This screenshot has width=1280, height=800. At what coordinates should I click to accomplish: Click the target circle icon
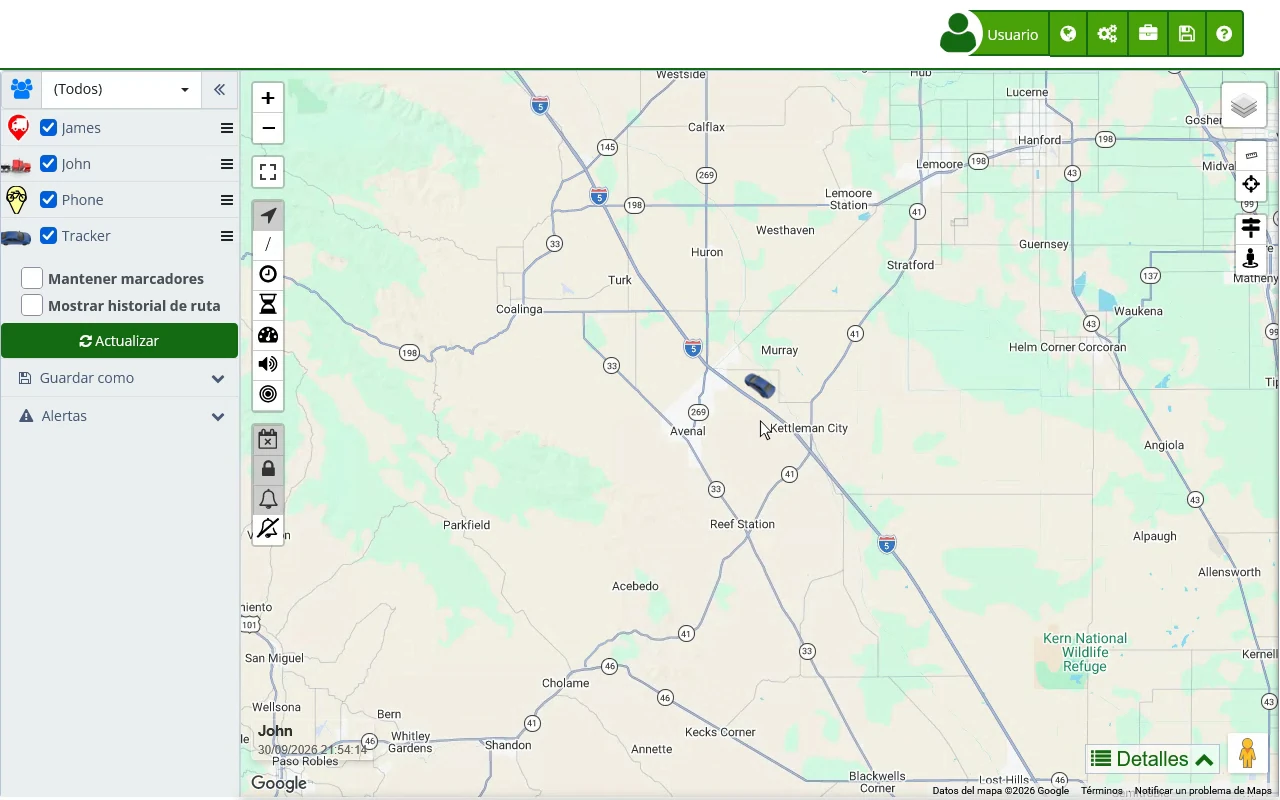[268, 394]
